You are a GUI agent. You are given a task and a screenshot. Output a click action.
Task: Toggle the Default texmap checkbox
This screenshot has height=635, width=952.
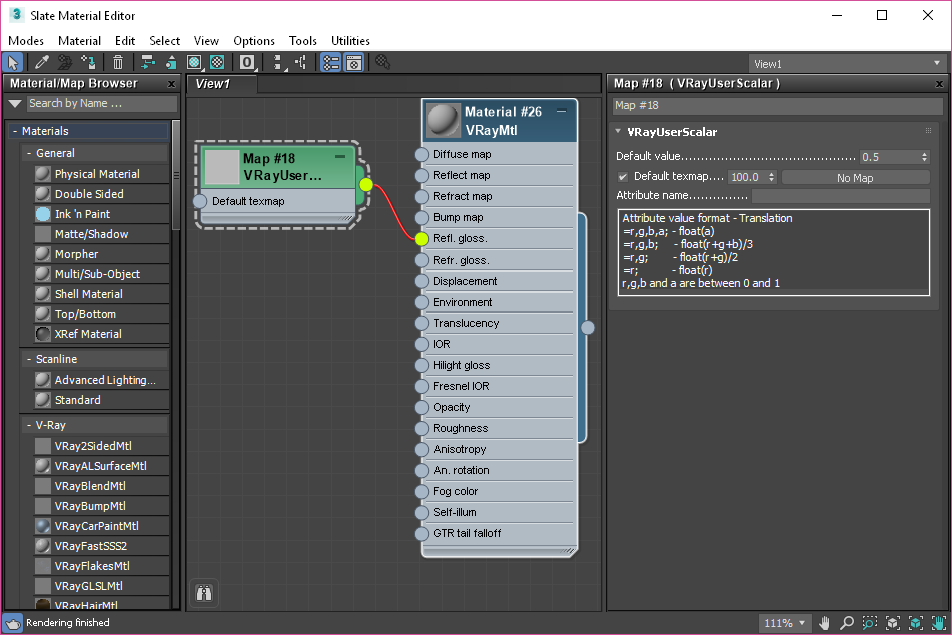tap(623, 177)
